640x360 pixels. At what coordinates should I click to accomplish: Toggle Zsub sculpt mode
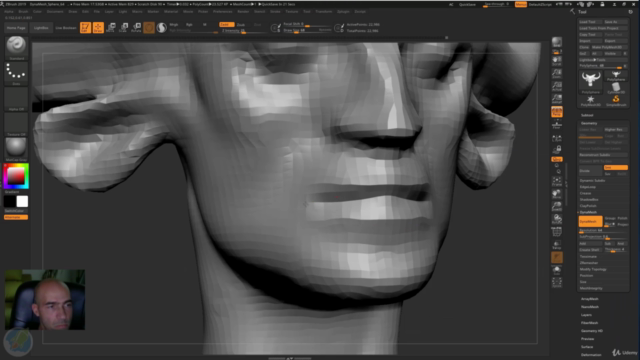[x=241, y=24]
